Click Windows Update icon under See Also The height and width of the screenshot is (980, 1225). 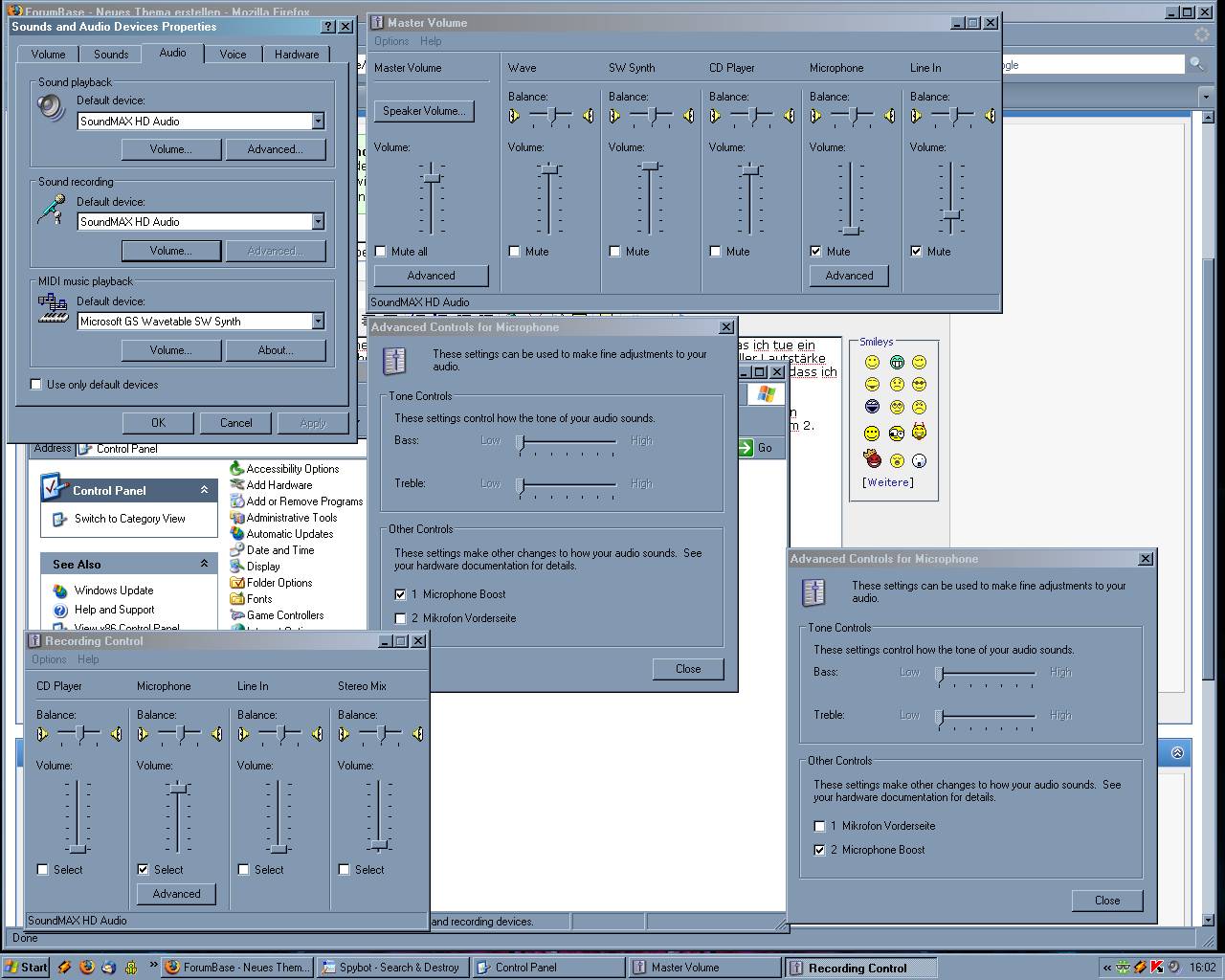click(60, 590)
